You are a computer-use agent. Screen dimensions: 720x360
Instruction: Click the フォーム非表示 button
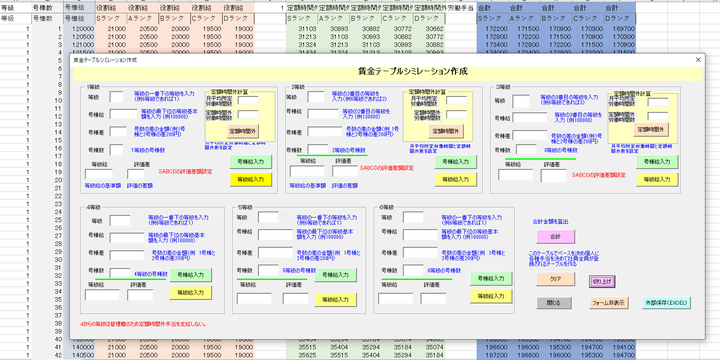[x=609, y=303]
